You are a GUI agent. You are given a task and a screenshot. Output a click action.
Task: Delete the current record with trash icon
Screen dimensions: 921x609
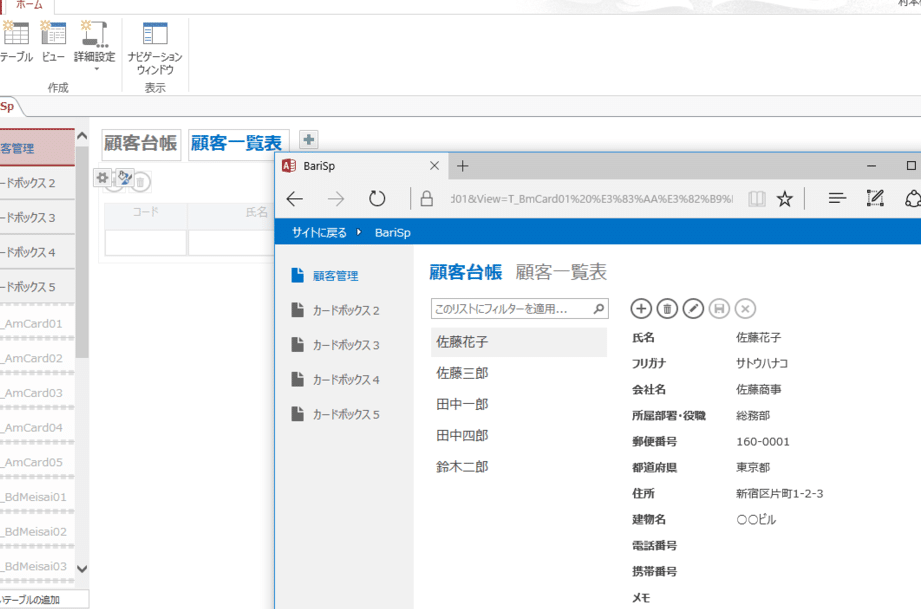coord(667,309)
